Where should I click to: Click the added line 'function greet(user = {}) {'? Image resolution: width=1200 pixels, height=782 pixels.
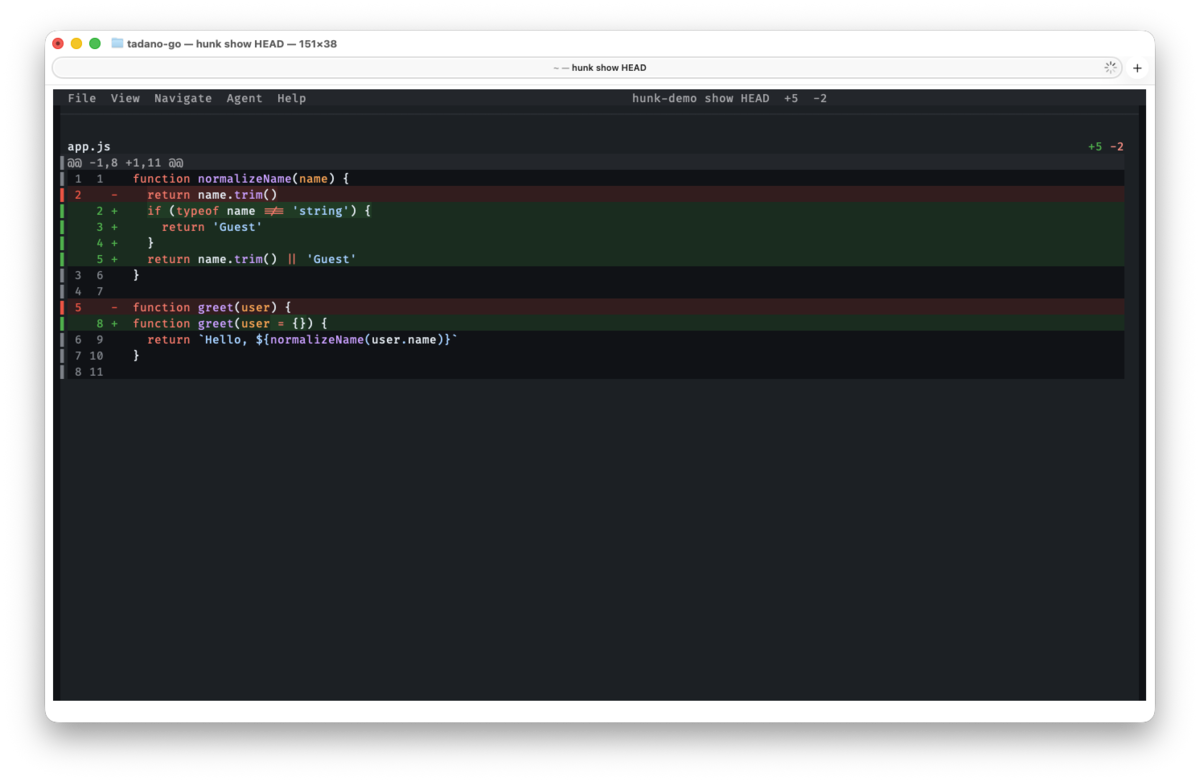click(x=592, y=323)
